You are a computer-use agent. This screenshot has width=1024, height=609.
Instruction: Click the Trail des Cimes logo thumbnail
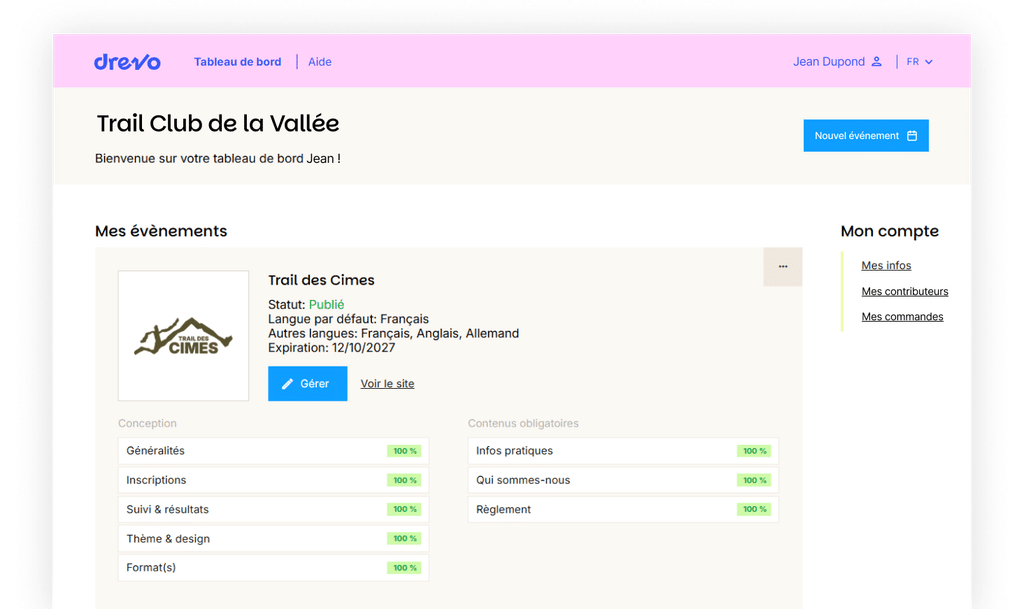tap(184, 336)
